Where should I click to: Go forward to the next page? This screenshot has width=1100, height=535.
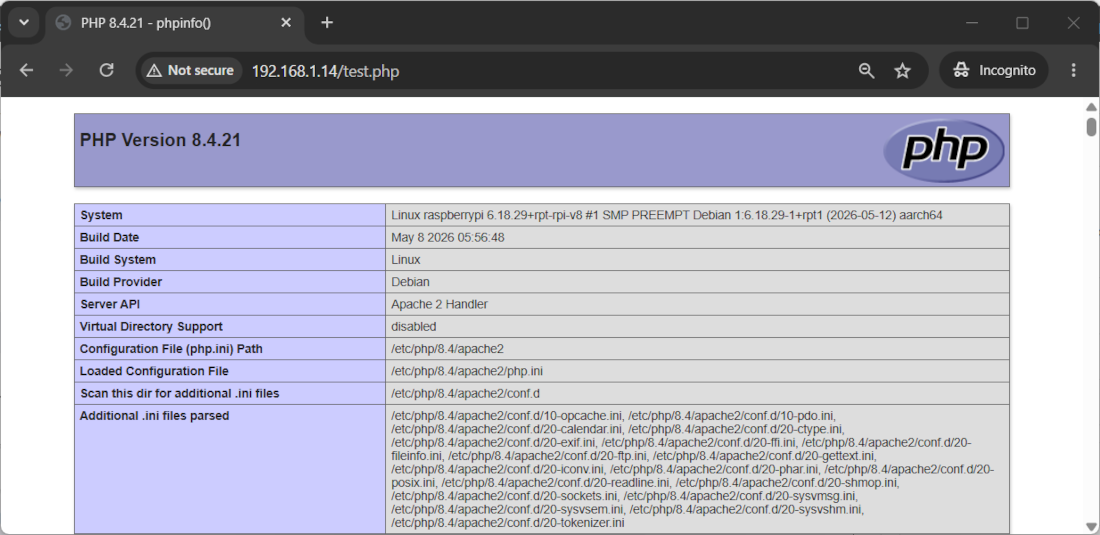66,70
